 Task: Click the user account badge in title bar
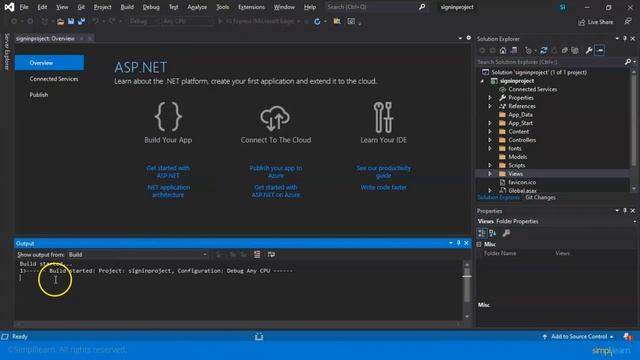coord(563,7)
